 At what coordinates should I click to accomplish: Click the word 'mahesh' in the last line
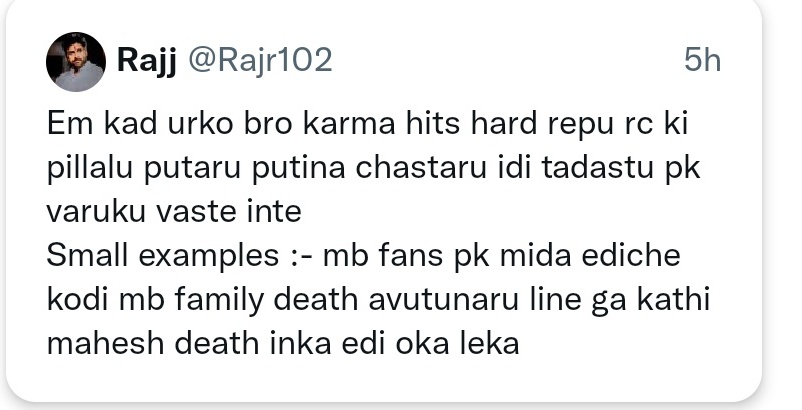105,344
